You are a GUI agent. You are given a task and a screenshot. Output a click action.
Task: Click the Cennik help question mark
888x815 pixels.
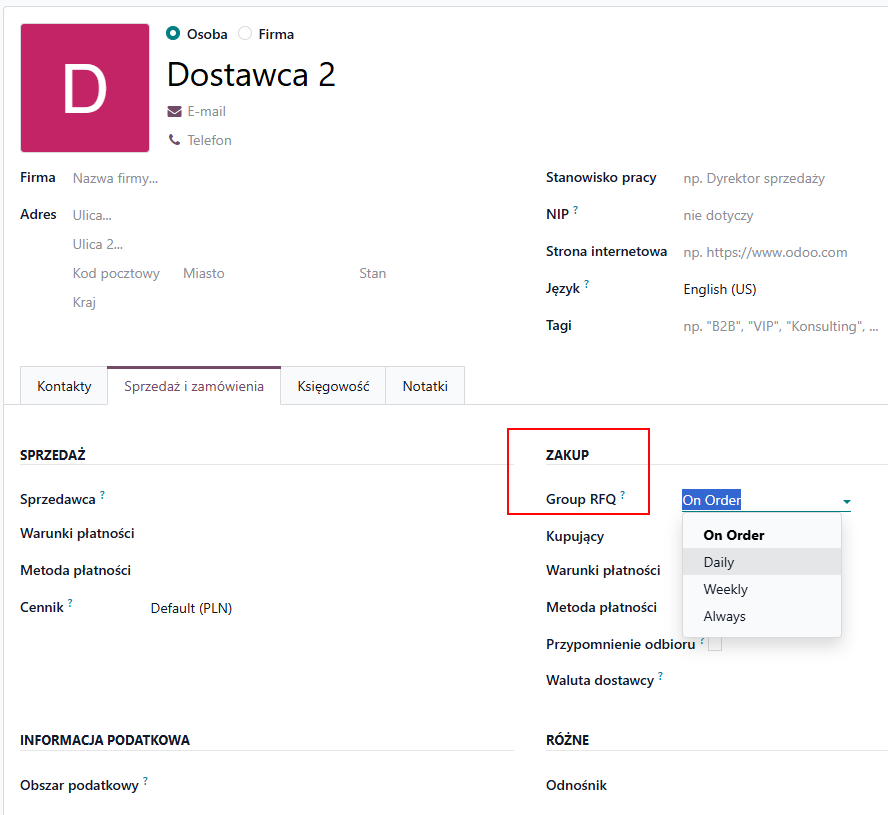70,603
